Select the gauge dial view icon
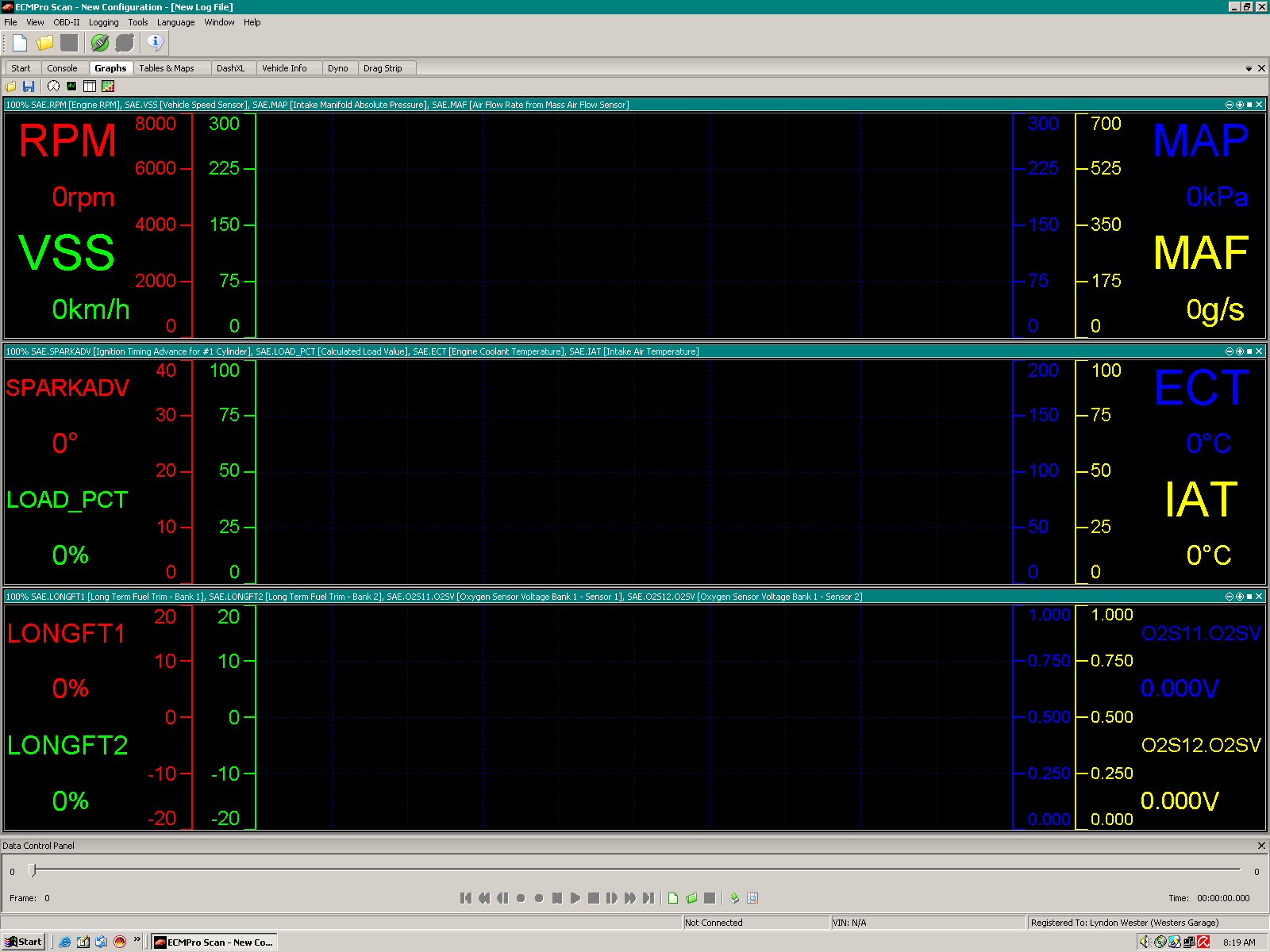 [53, 86]
